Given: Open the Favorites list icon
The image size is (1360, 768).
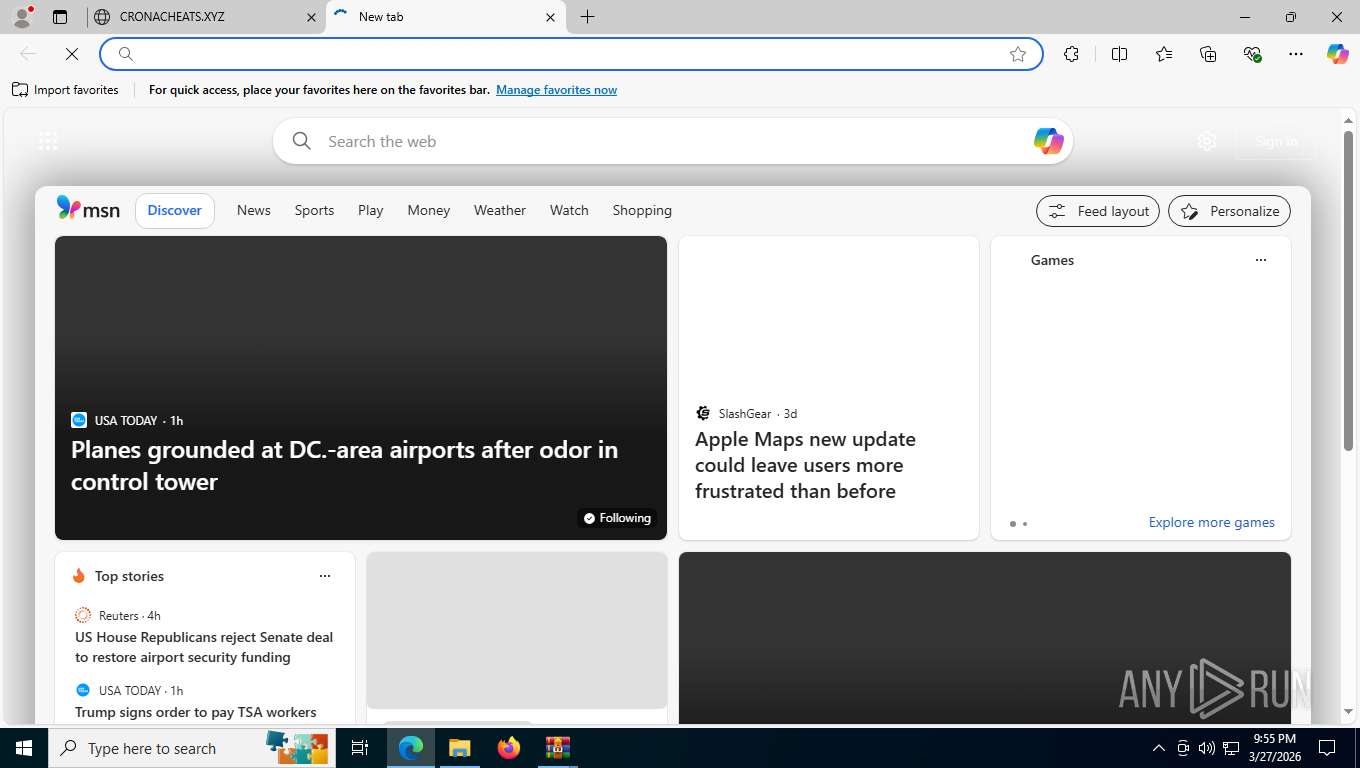Looking at the screenshot, I should pyautogui.click(x=1164, y=54).
